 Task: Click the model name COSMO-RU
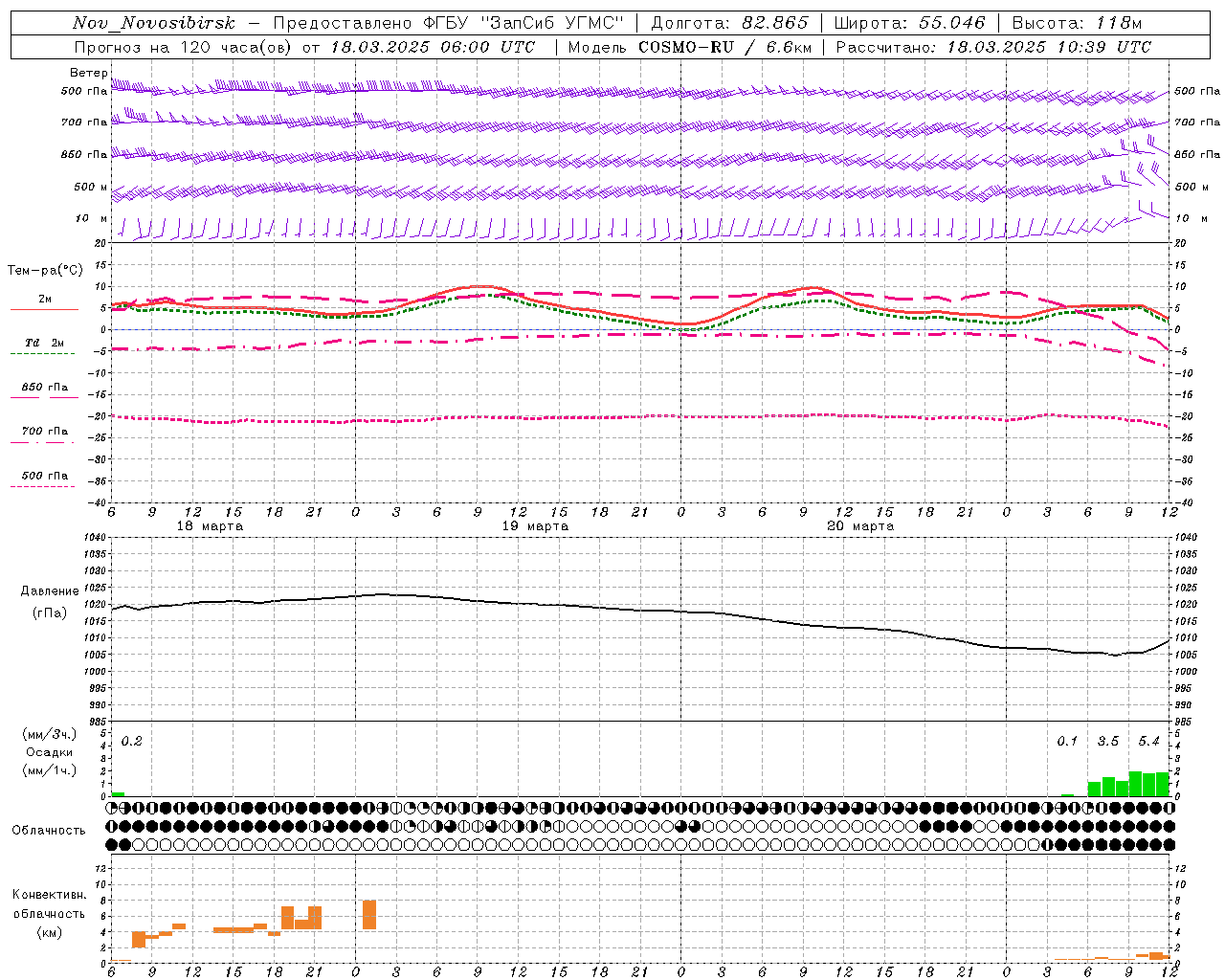click(687, 47)
